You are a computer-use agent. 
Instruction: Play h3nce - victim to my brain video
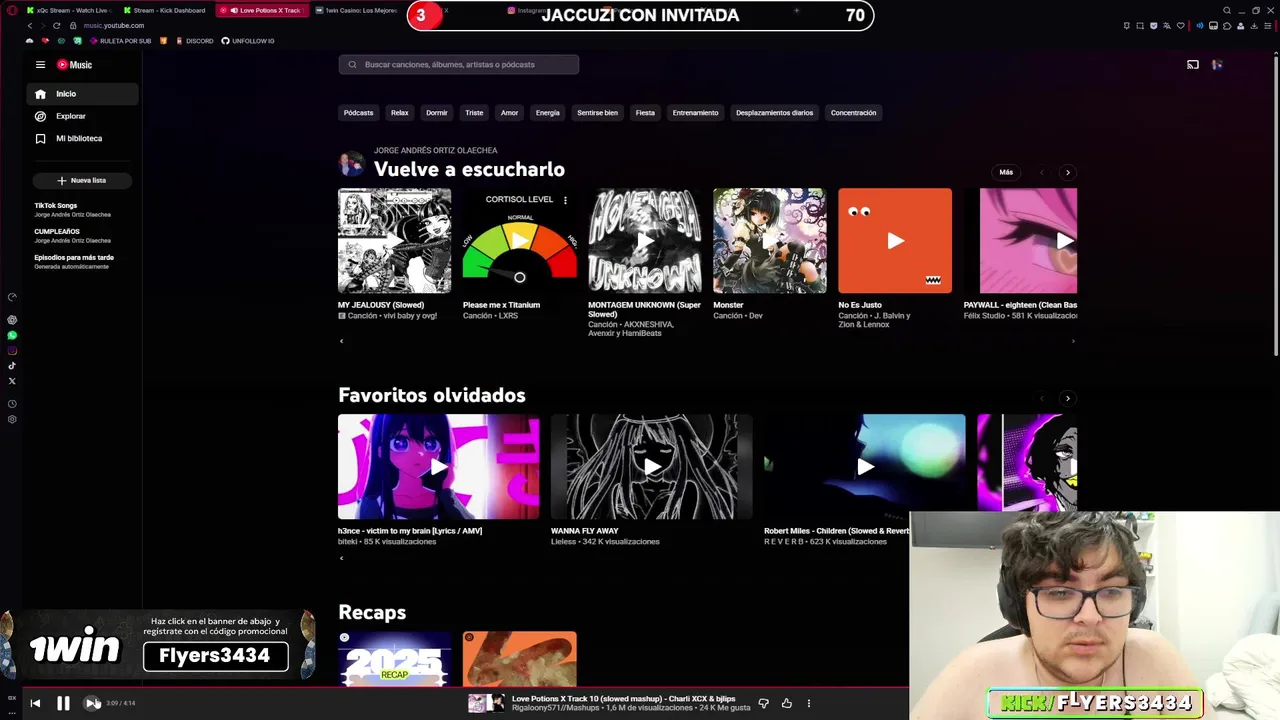tap(439, 467)
